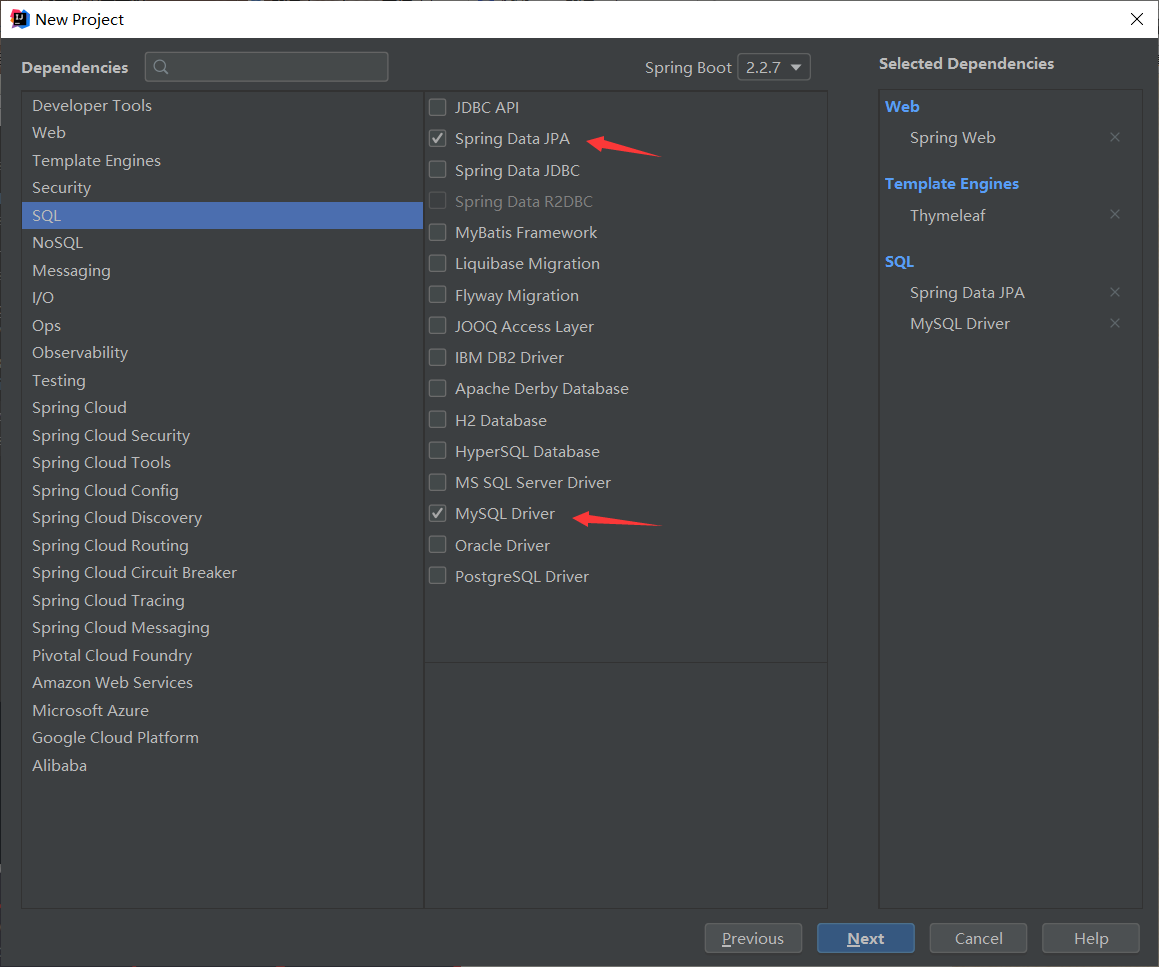Viewport: 1159px width, 967px height.
Task: Check IBM DB2 Driver
Action: 438,357
